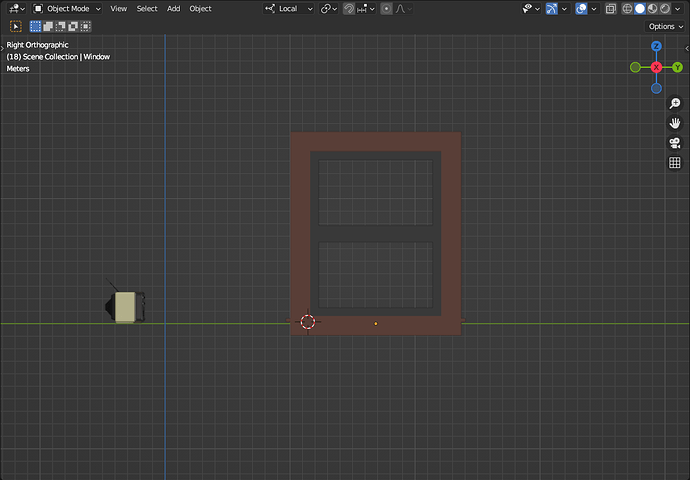Click the red X axis gizmo circle
Viewport: 690px width, 480px height.
pos(656,67)
